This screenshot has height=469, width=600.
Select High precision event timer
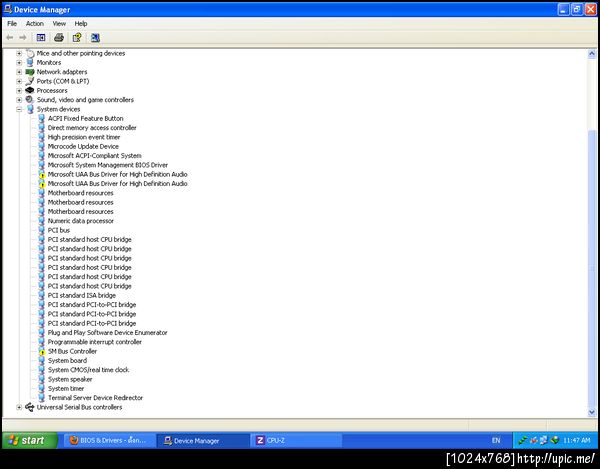84,137
